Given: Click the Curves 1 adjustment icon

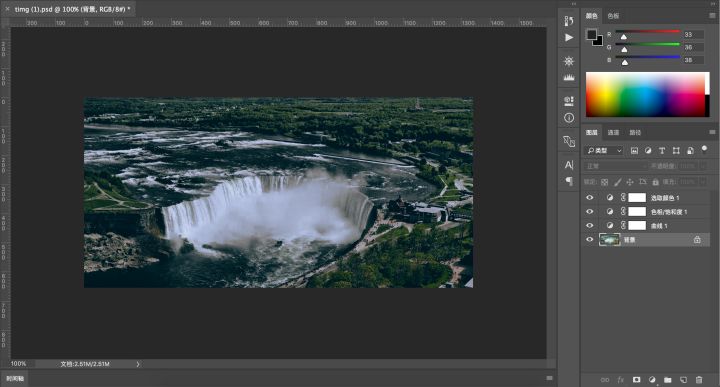Looking at the screenshot, I should 610,225.
